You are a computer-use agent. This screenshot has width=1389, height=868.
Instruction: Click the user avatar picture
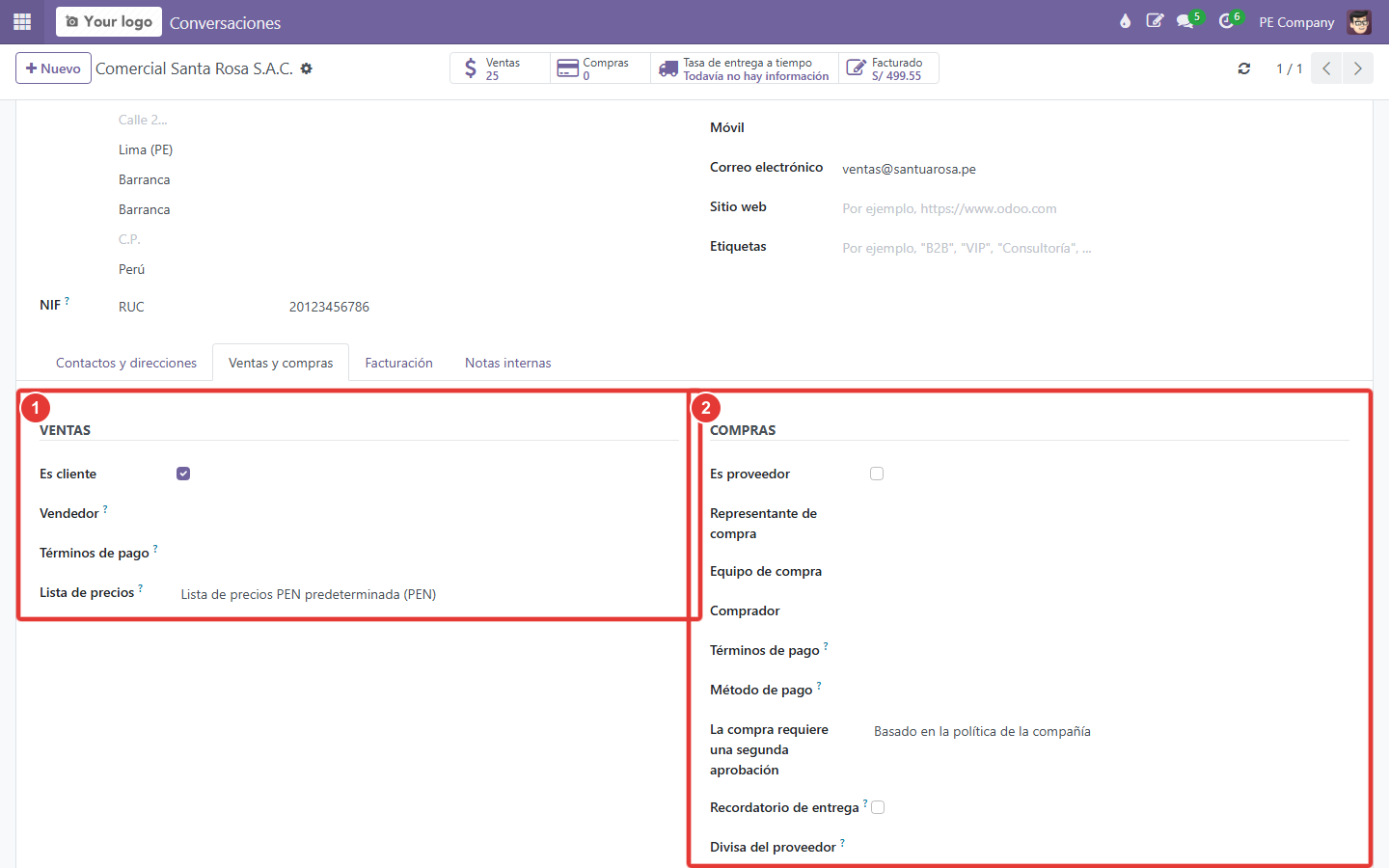pyautogui.click(x=1359, y=21)
